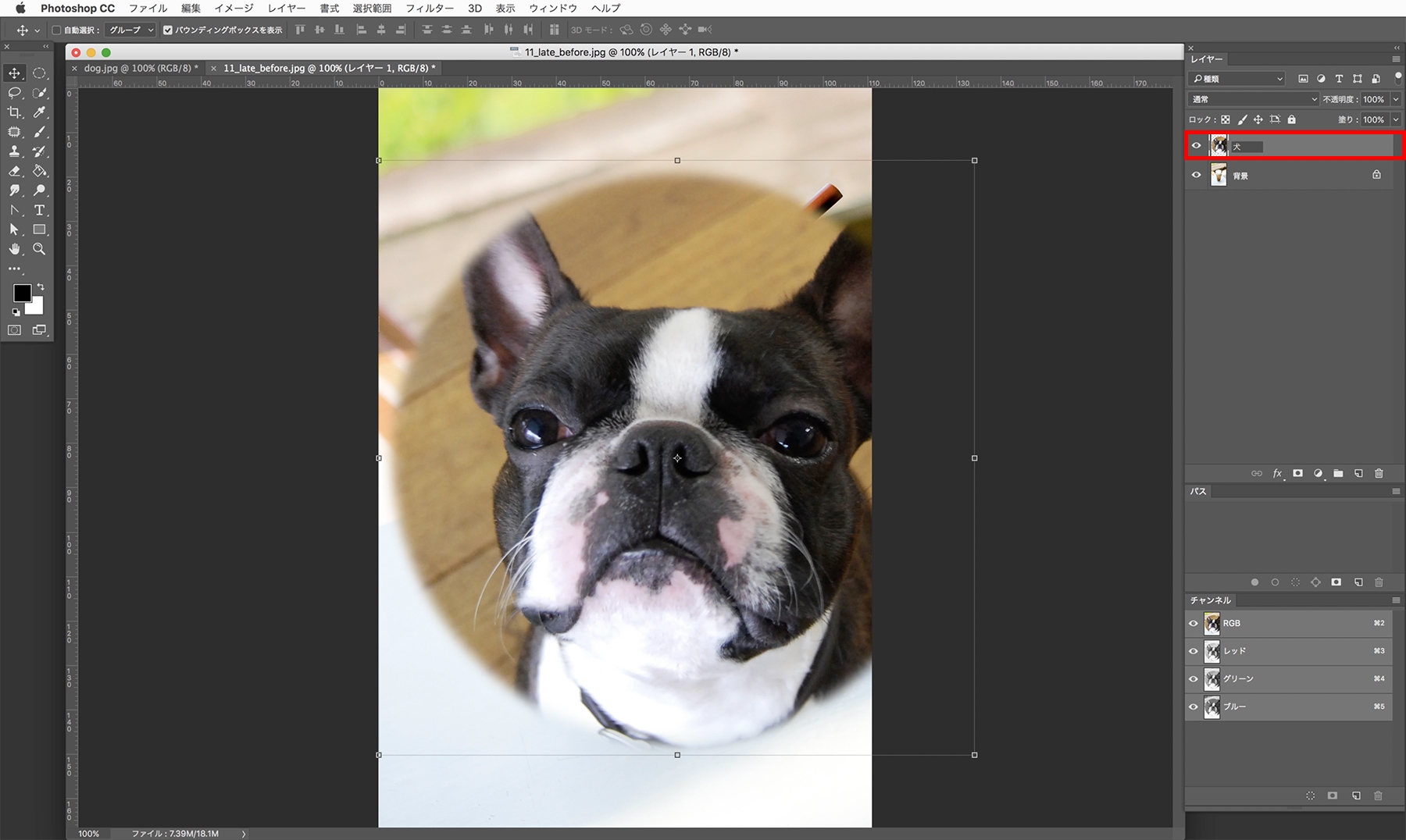Open the イメージ menu
Viewport: 1406px width, 840px height.
point(234,9)
